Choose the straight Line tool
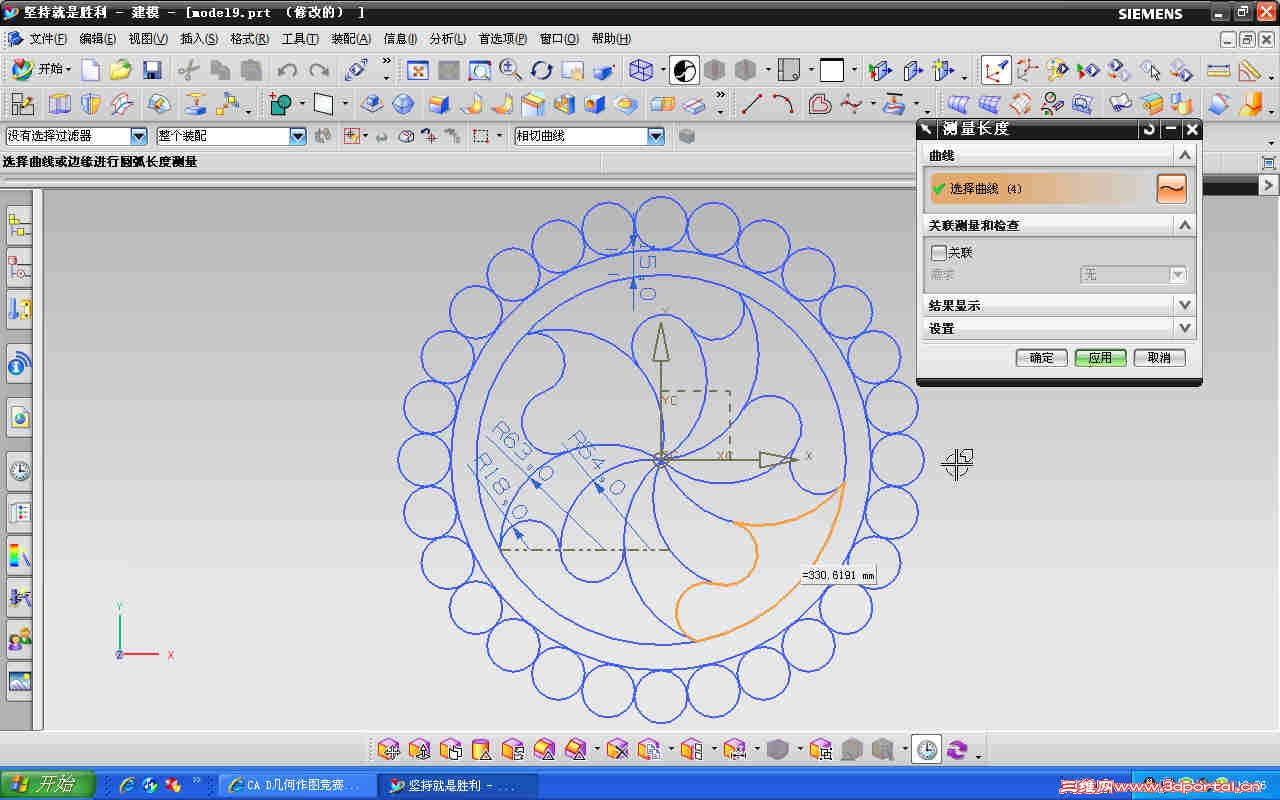The width and height of the screenshot is (1280, 800). 751,104
